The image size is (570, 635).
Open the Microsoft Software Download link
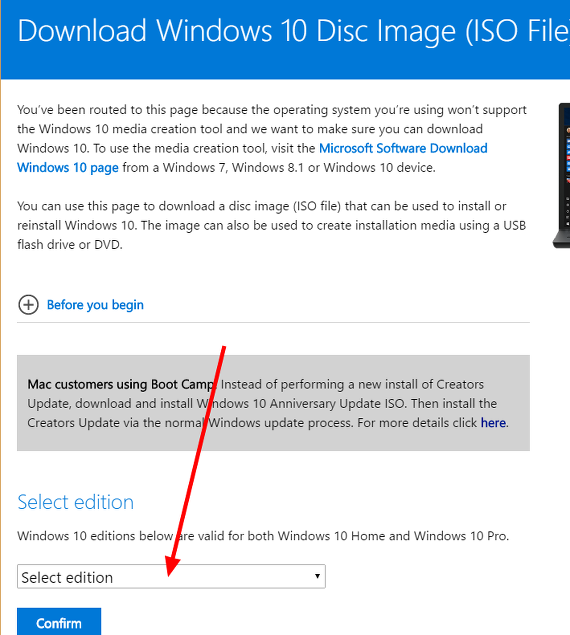click(403, 148)
